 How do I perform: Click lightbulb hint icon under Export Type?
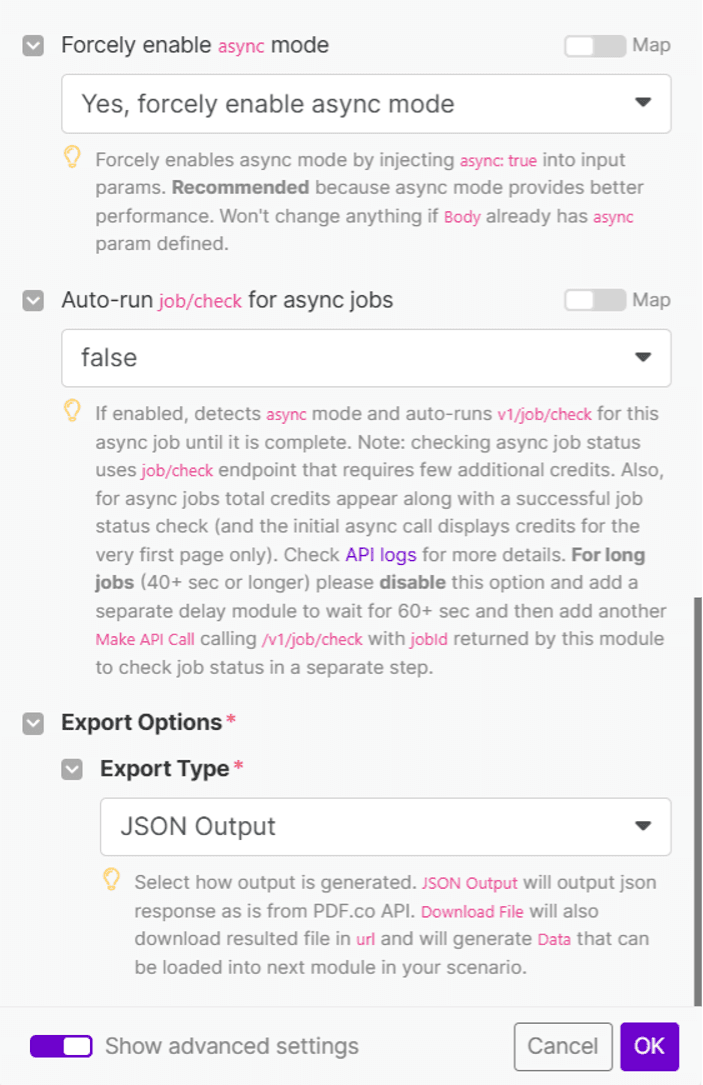click(111, 880)
